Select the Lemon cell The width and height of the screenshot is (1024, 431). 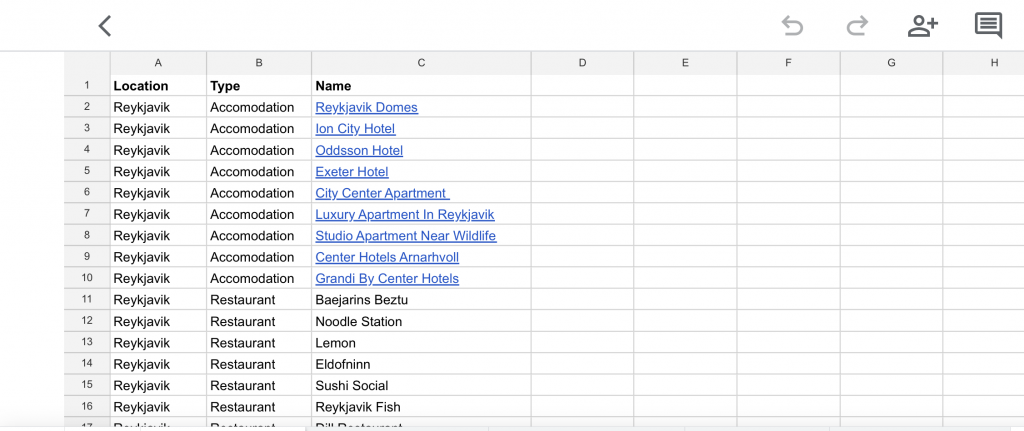(421, 343)
